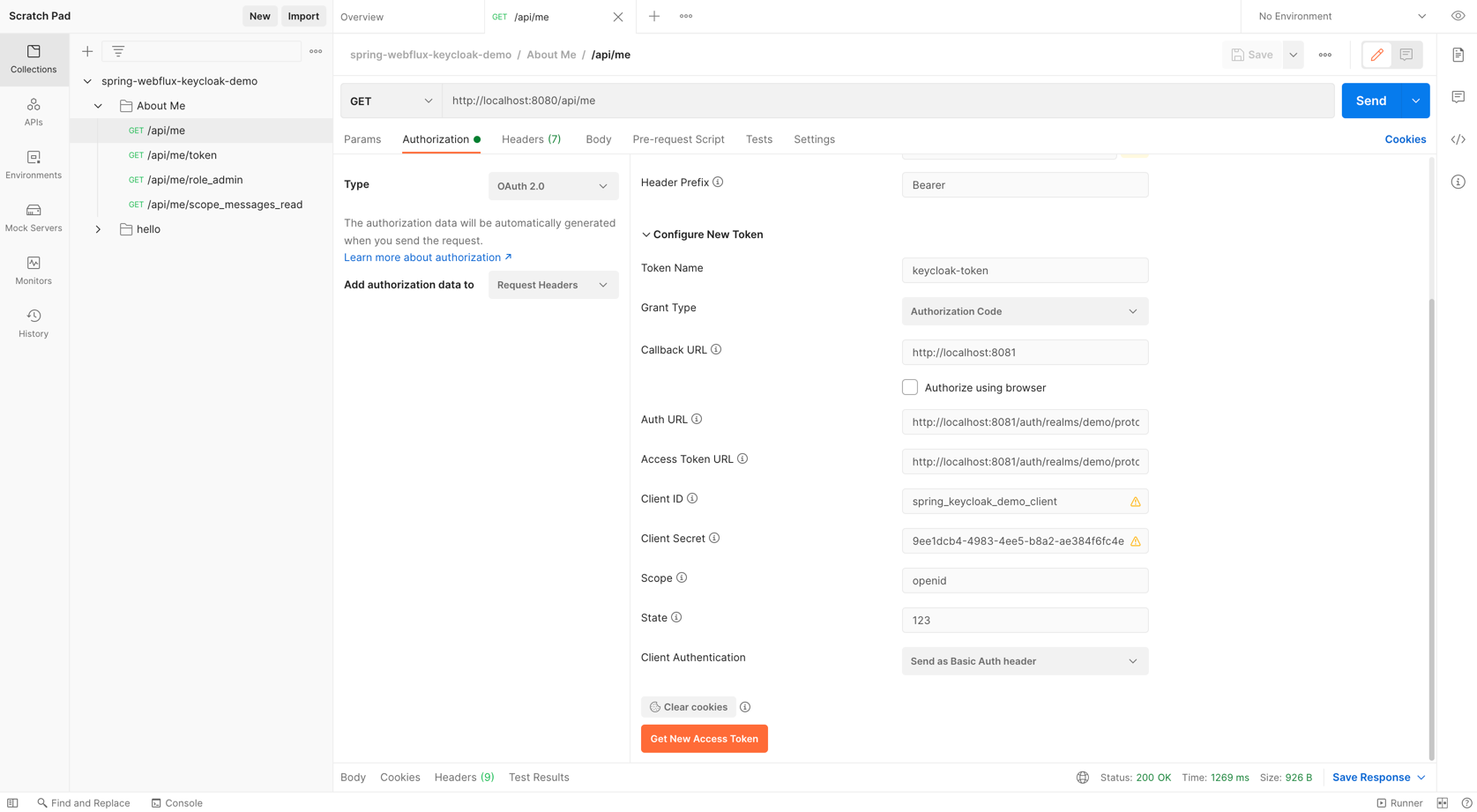Click Get New Access Token
The image size is (1477, 812).
click(x=705, y=739)
